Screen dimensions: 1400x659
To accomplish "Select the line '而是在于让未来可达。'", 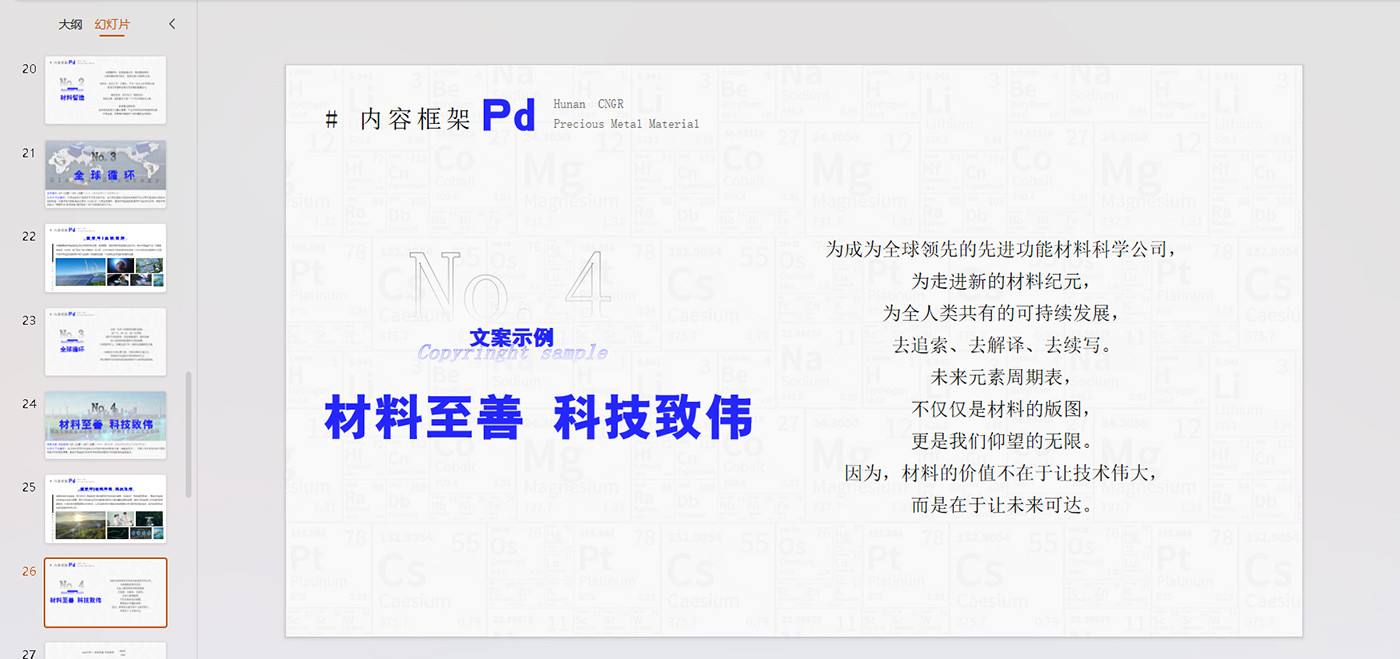I will tap(1001, 506).
